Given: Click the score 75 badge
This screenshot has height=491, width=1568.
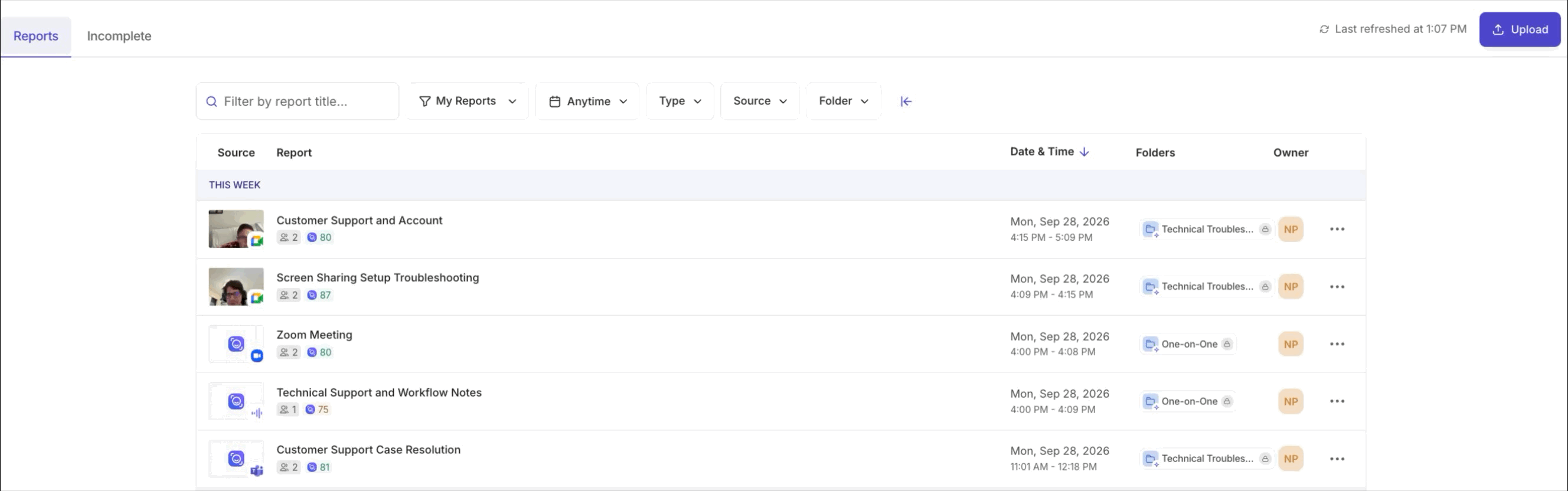Looking at the screenshot, I should click(317, 410).
